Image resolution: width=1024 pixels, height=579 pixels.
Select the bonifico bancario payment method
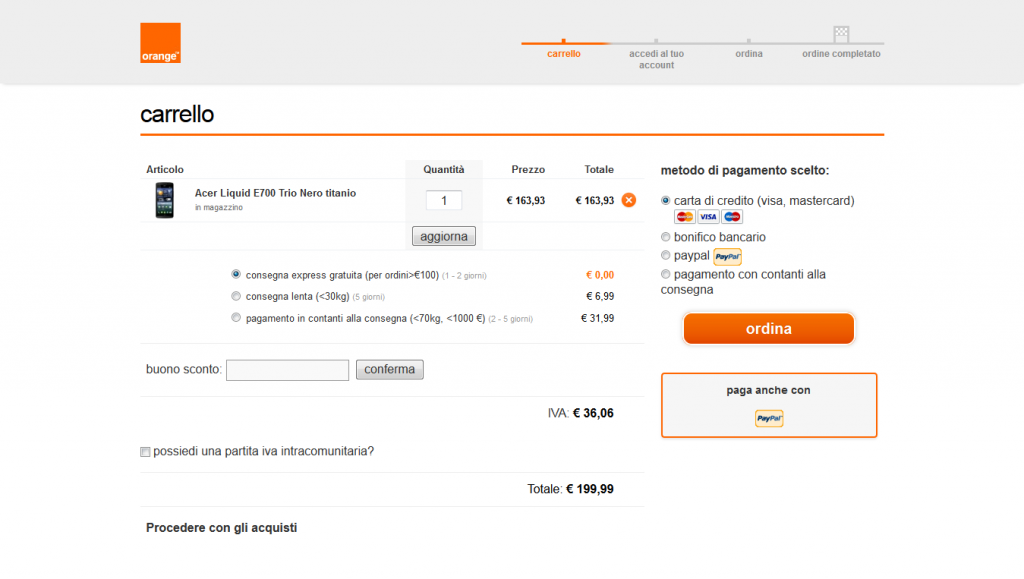[666, 237]
